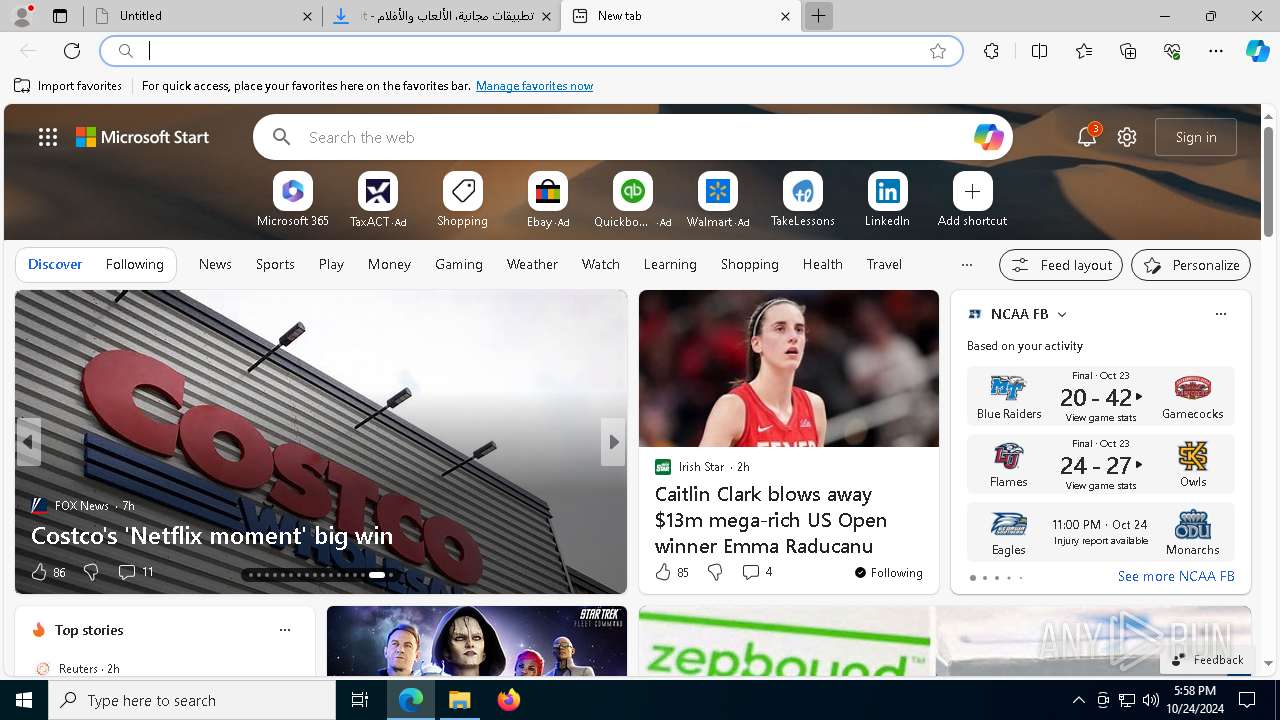This screenshot has height=720, width=1280.
Task: Focus the Search the web box
Action: click(x=632, y=137)
